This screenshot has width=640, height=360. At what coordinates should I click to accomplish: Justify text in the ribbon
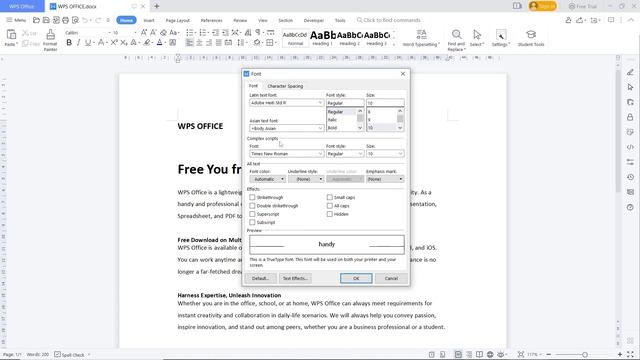point(219,42)
